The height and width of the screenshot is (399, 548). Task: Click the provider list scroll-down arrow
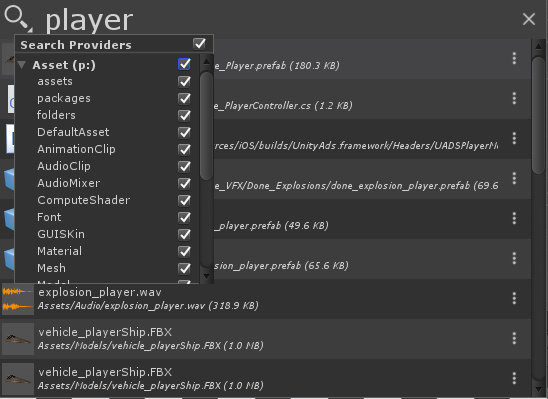click(x=206, y=276)
